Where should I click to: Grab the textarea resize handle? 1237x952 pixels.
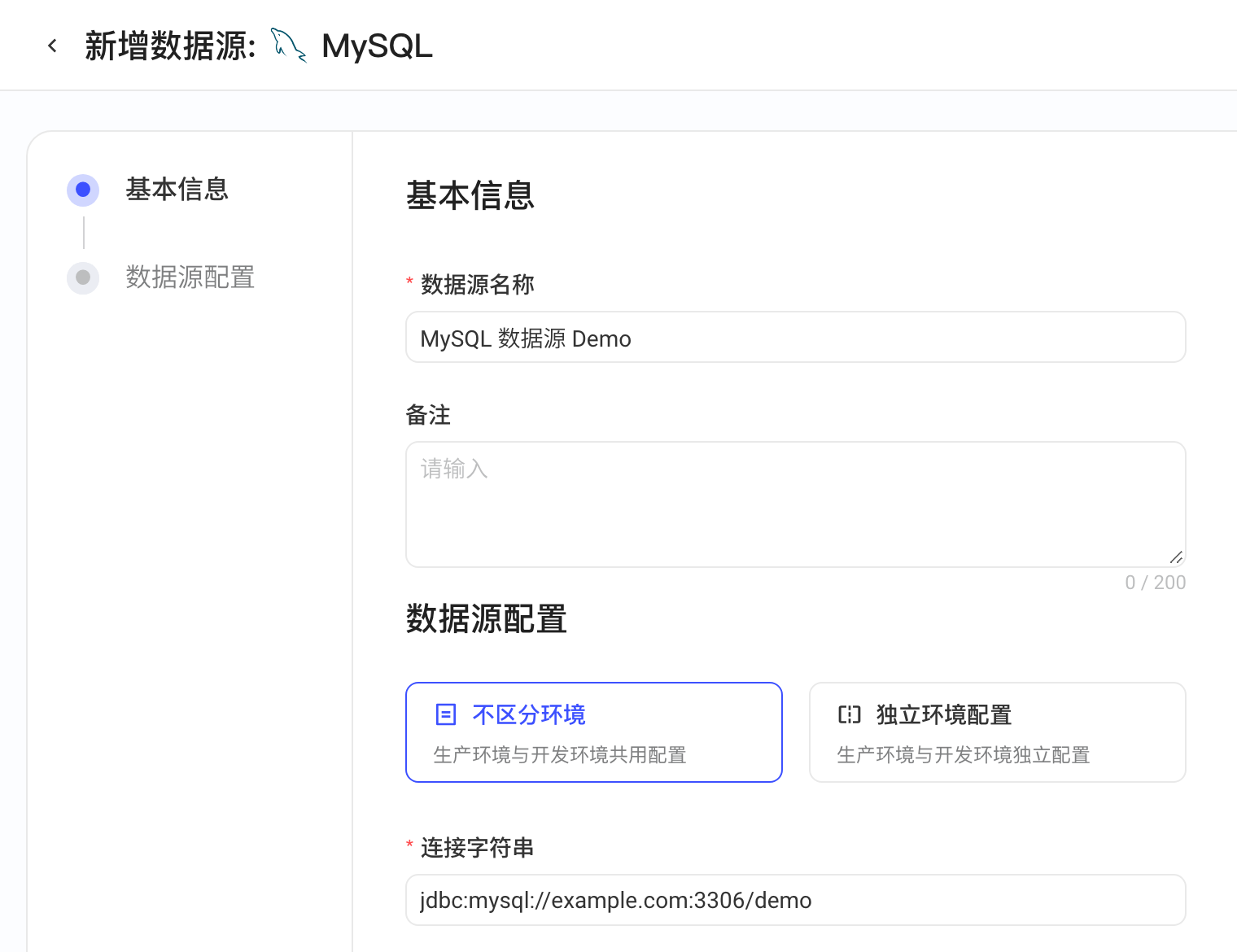(1176, 557)
